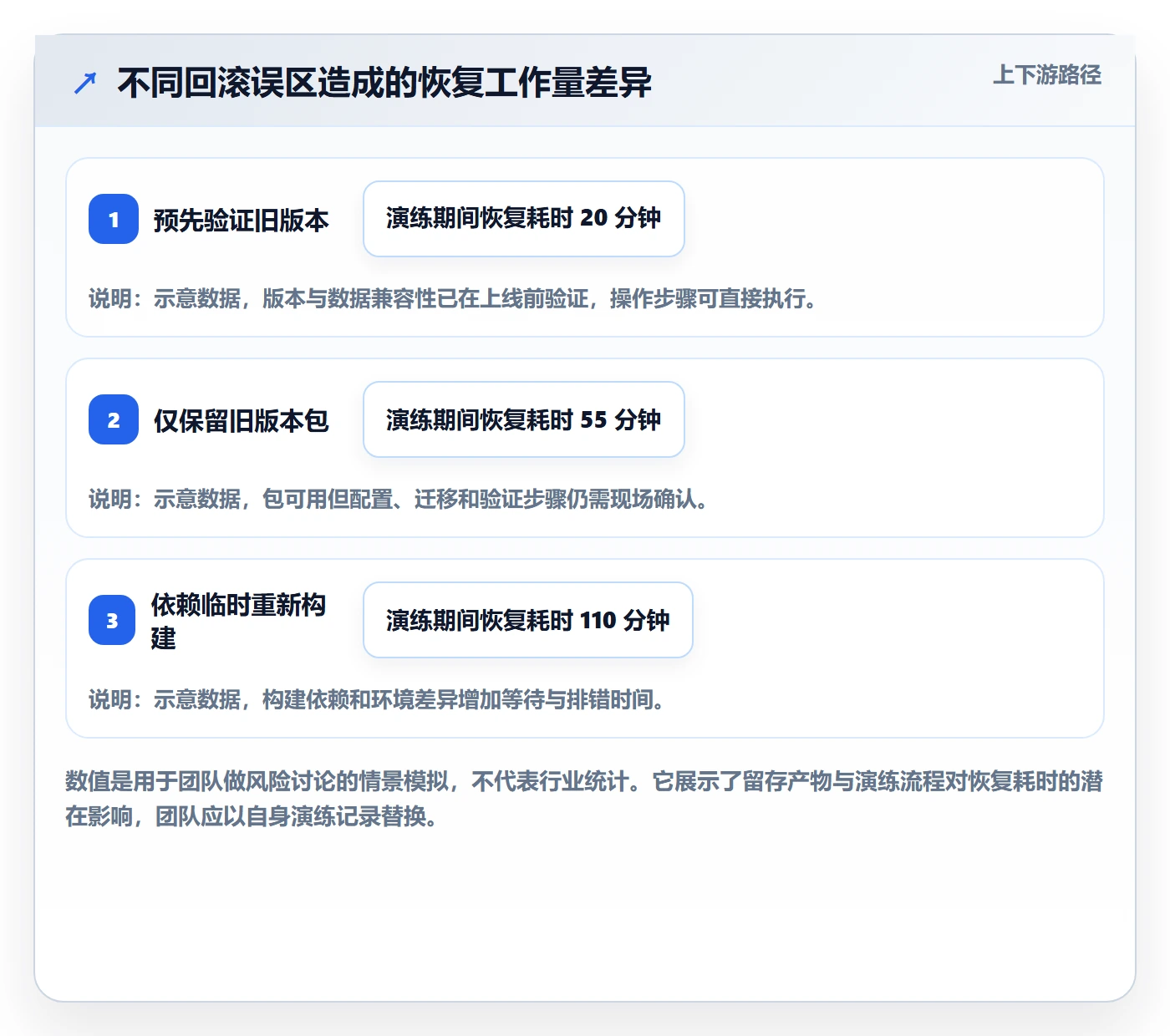Click the footer paragraph starting 数值是用于团队

tap(584, 799)
